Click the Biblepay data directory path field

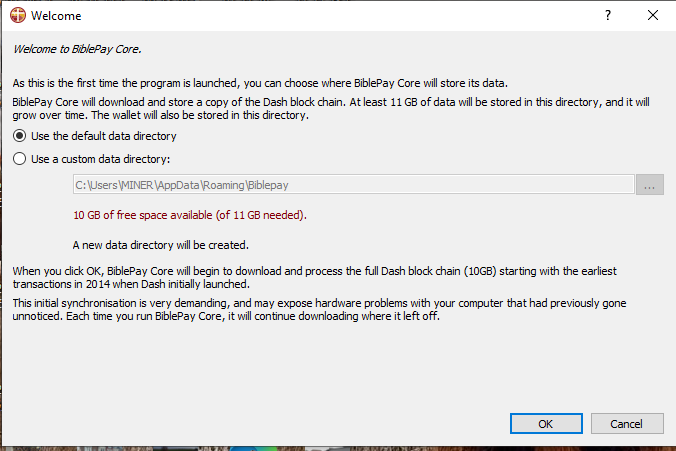pyautogui.click(x=354, y=185)
